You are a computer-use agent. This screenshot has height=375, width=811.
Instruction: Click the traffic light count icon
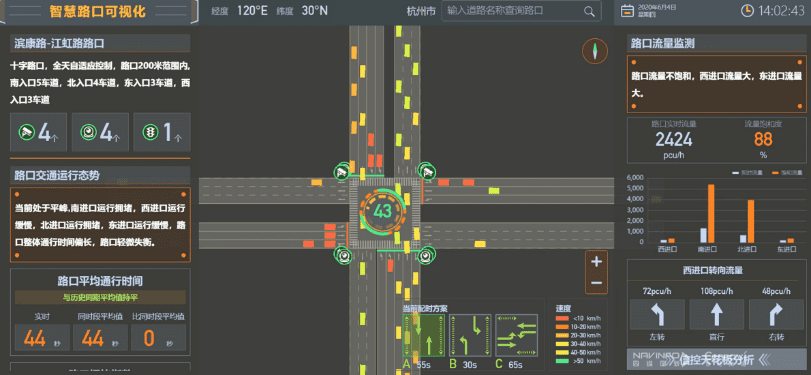tap(151, 133)
